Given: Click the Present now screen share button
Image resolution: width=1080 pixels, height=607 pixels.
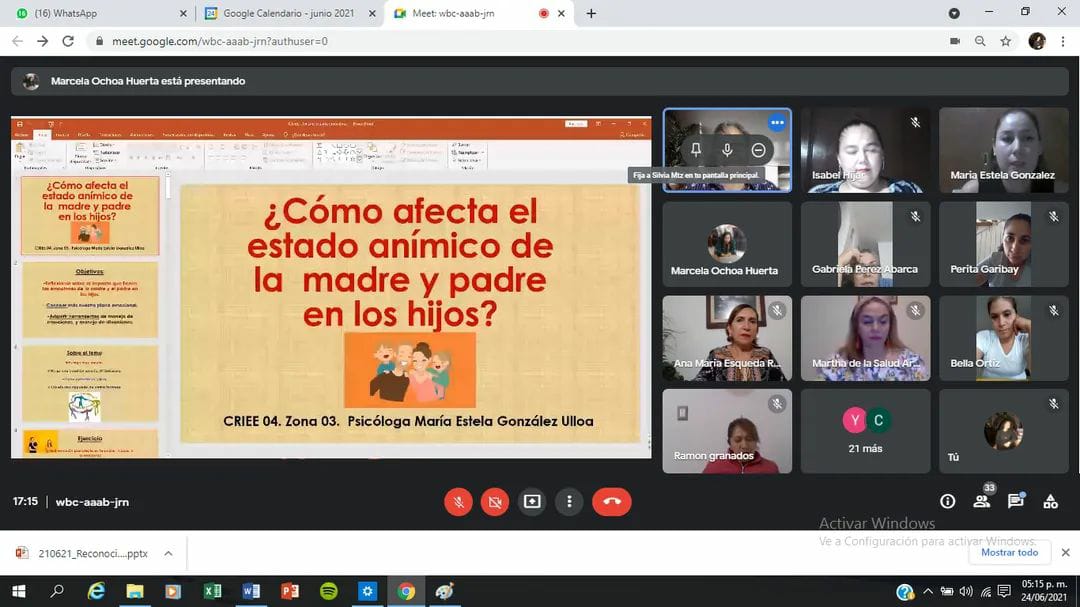Looking at the screenshot, I should coord(532,502).
